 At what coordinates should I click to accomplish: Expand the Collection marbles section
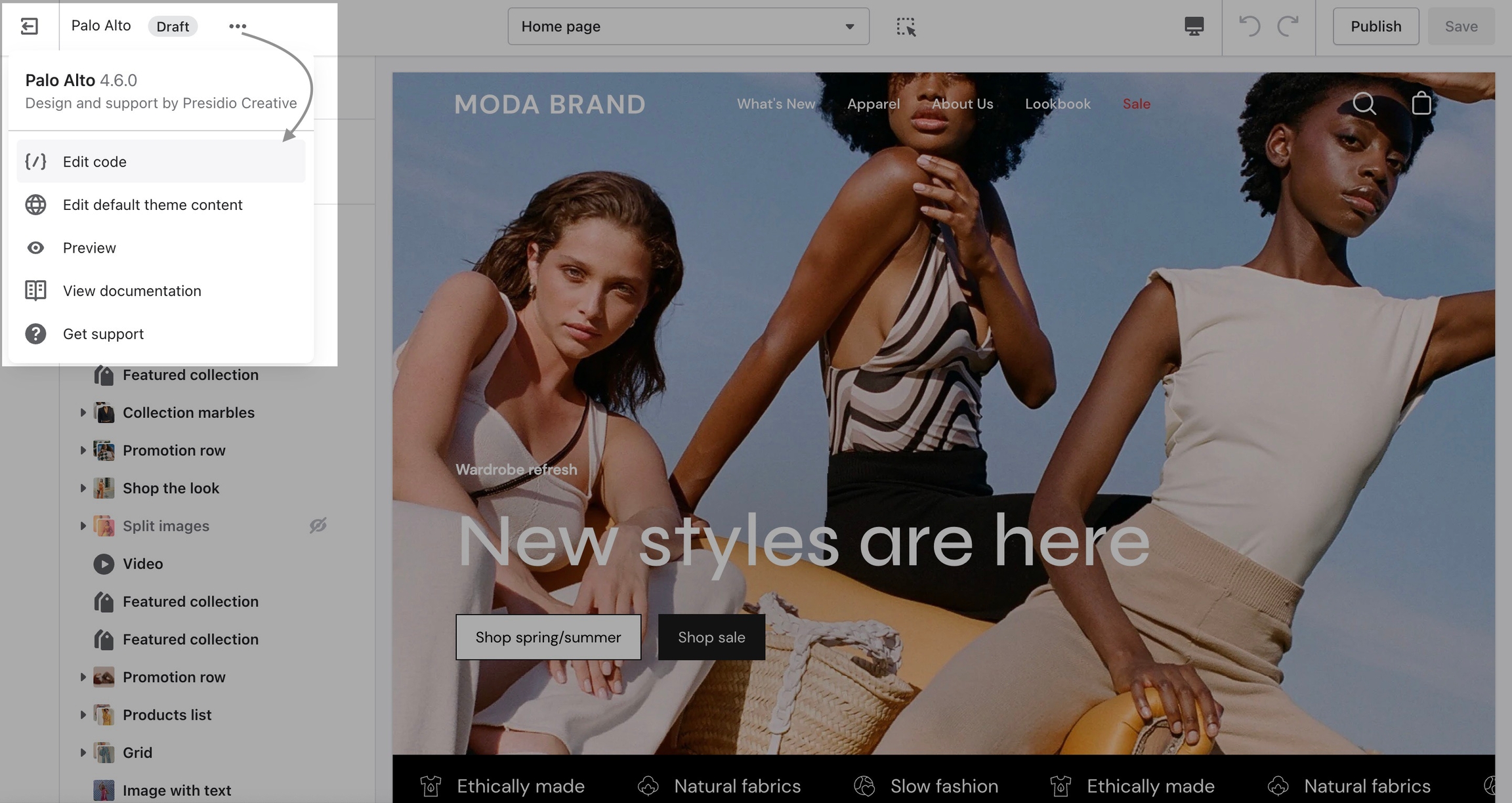click(x=83, y=413)
